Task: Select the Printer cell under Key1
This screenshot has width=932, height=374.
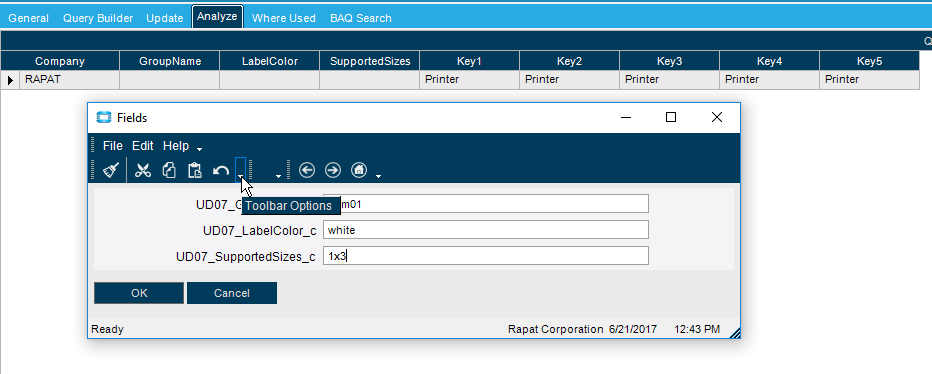Action: (470, 80)
